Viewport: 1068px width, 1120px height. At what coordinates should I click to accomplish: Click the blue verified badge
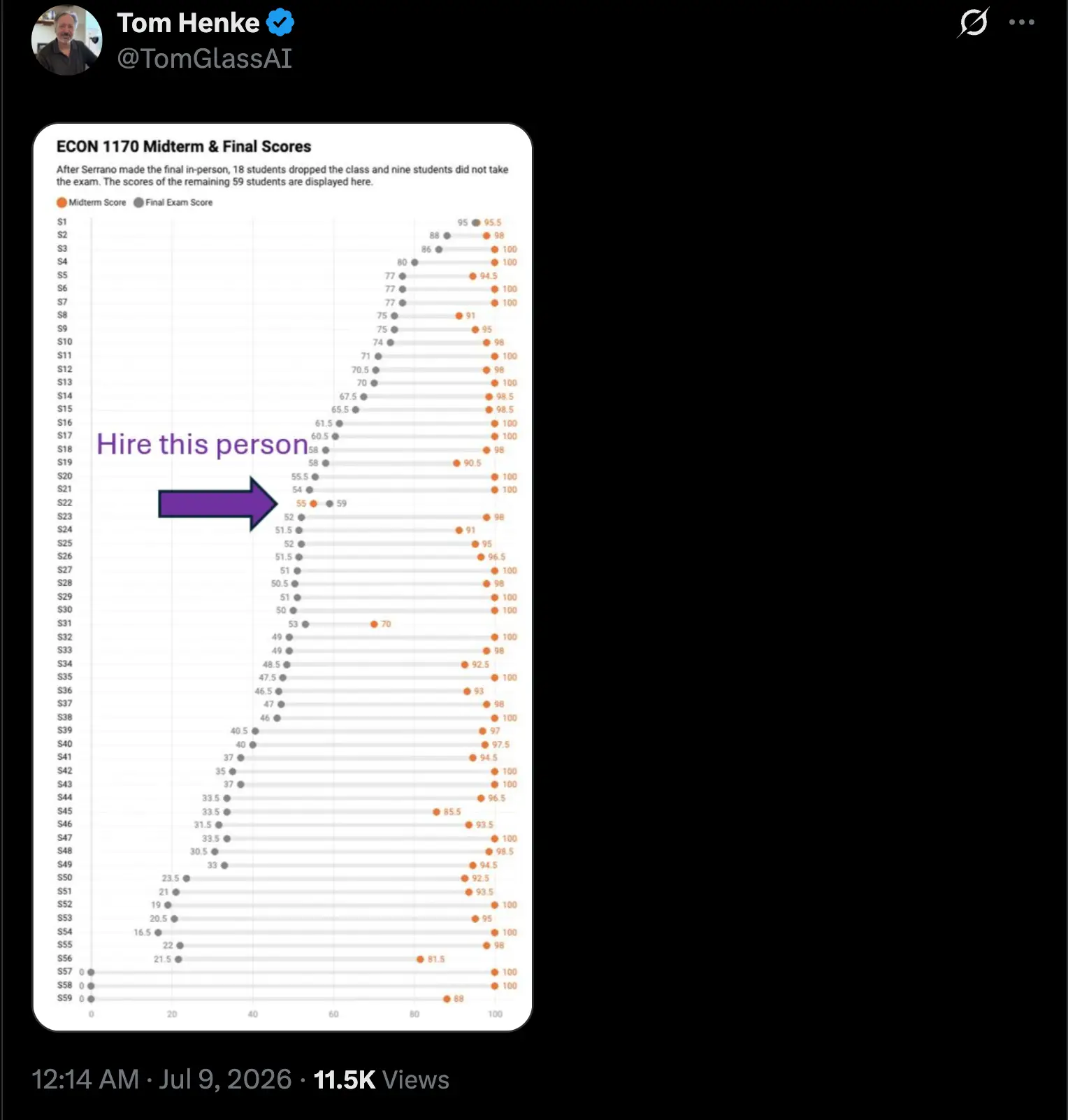[x=280, y=23]
